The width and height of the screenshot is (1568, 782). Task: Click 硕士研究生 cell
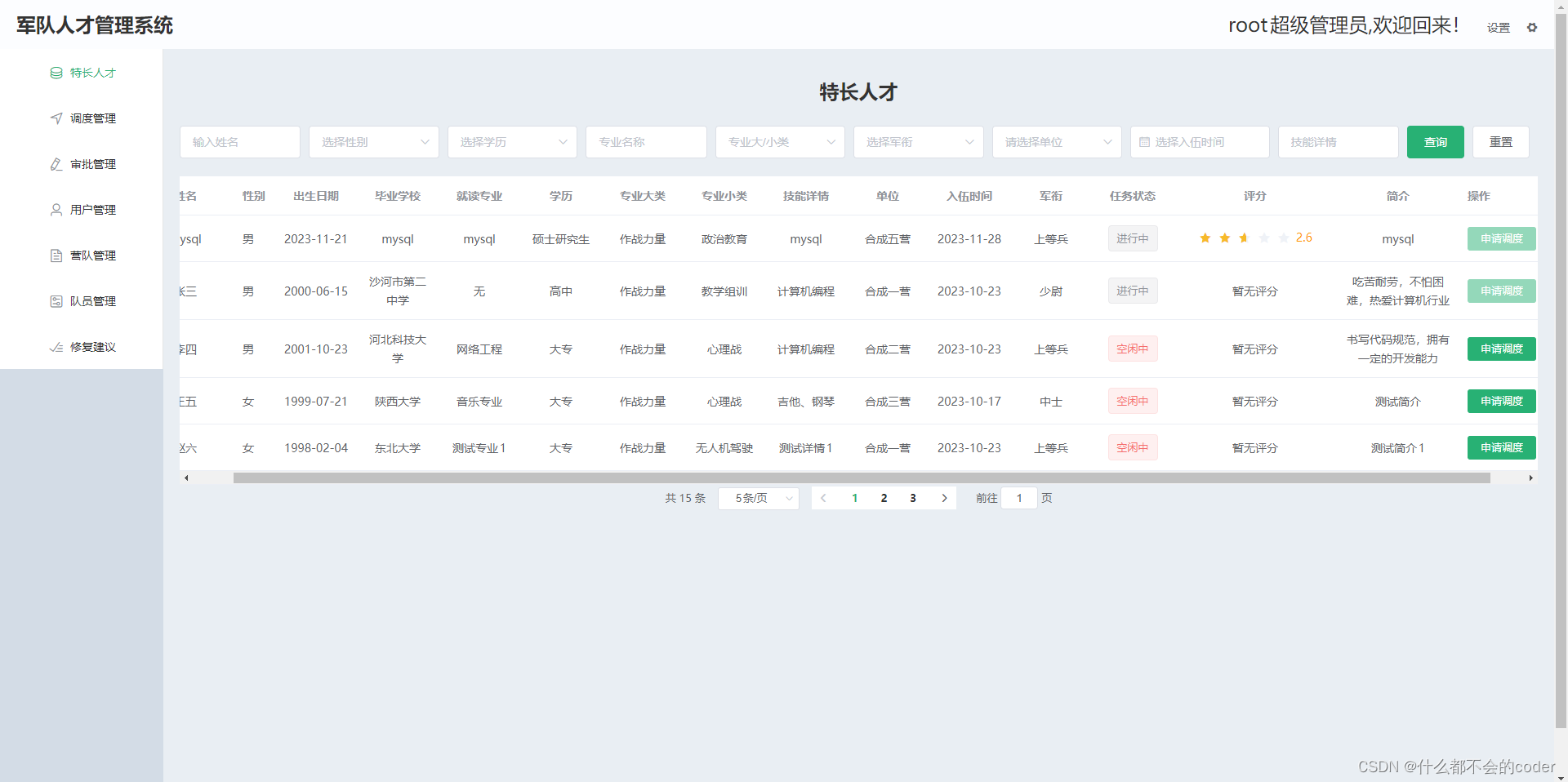point(561,239)
